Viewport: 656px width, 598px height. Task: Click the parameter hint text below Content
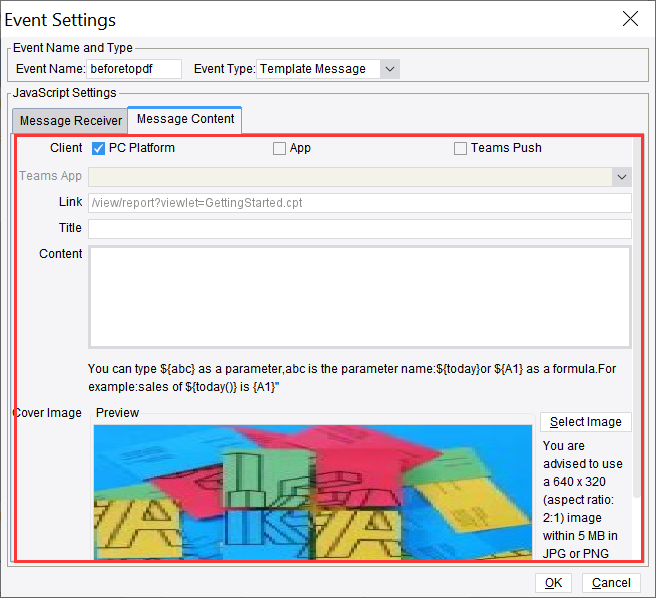point(352,378)
